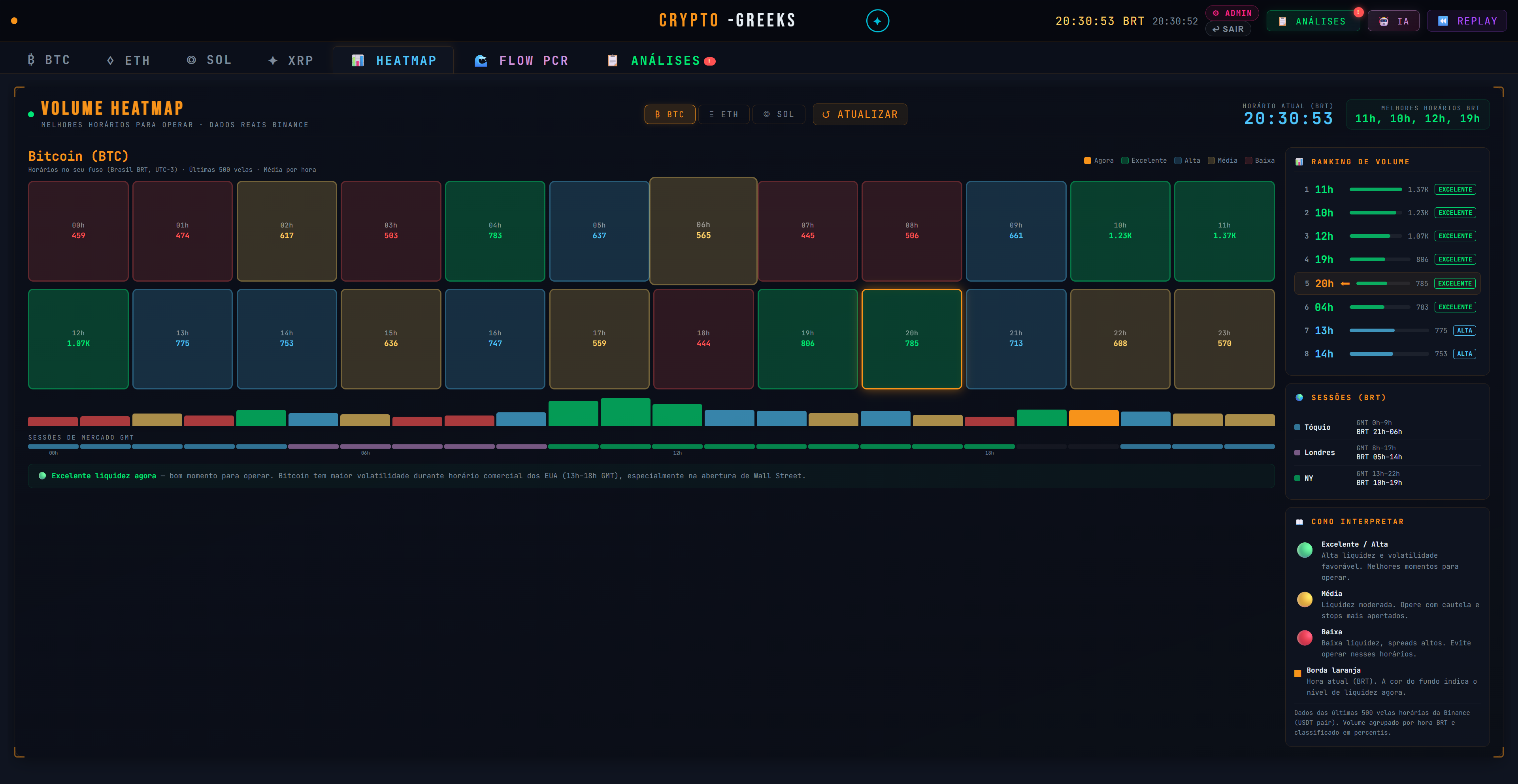
Task: Select the highlighted 06h cell with 565
Action: pos(703,231)
